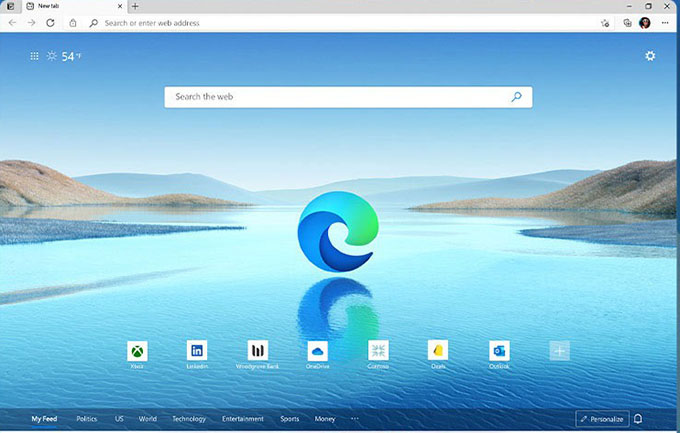Focus the address bar
Image resolution: width=680 pixels, height=433 pixels.
pyautogui.click(x=338, y=23)
